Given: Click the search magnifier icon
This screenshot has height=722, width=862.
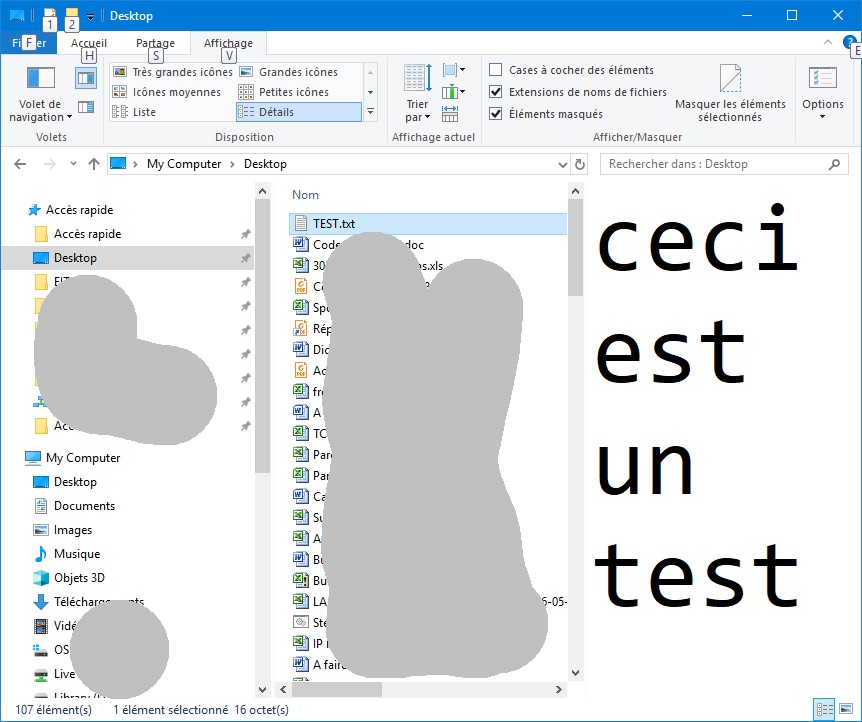Looking at the screenshot, I should point(835,164).
